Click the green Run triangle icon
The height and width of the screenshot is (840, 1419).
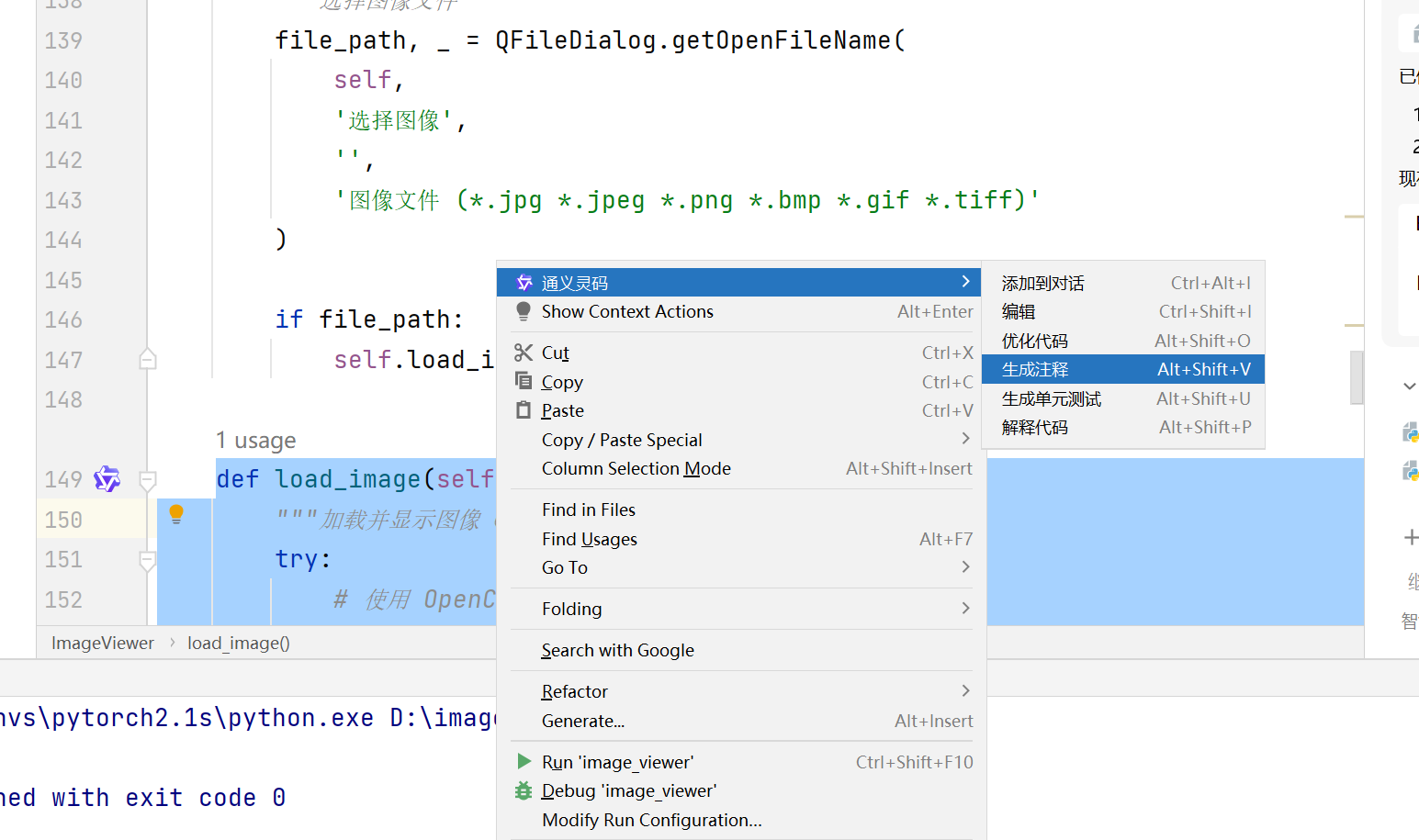524,761
